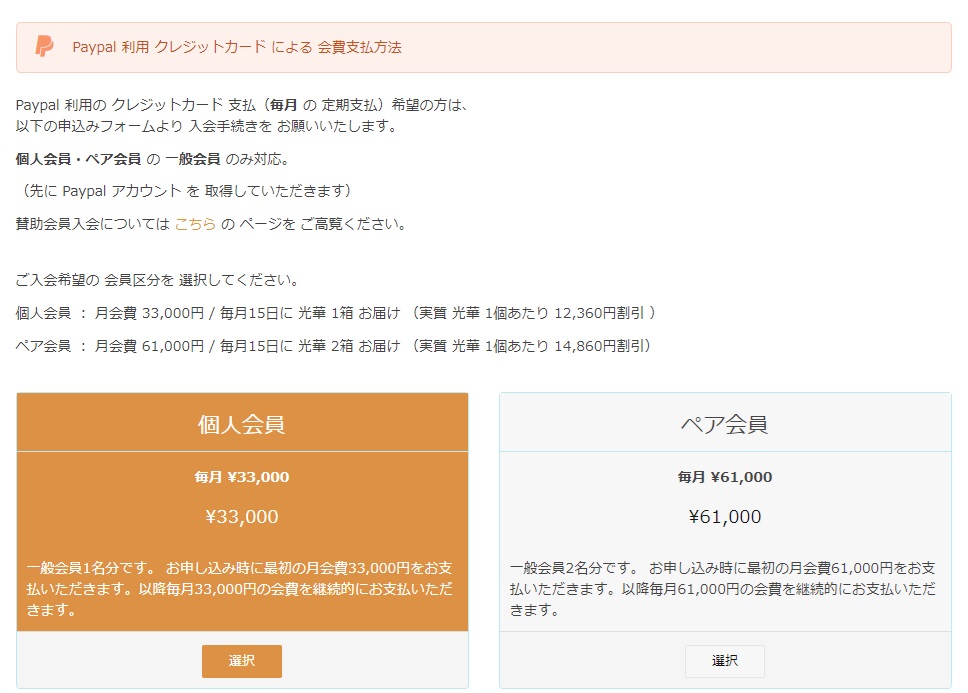Click the large ¥61,000 price
968x693 pixels.
tap(724, 517)
